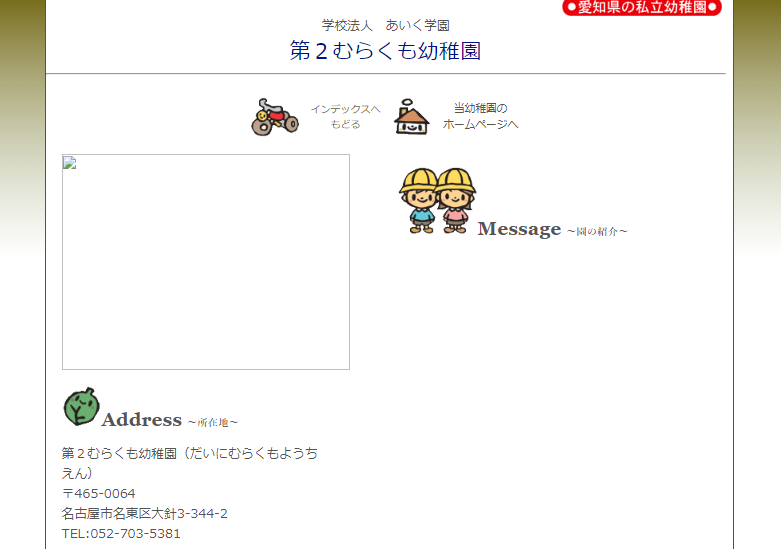The height and width of the screenshot is (549, 781).
Task: Click the boy in the blue shirt
Action: 421,200
